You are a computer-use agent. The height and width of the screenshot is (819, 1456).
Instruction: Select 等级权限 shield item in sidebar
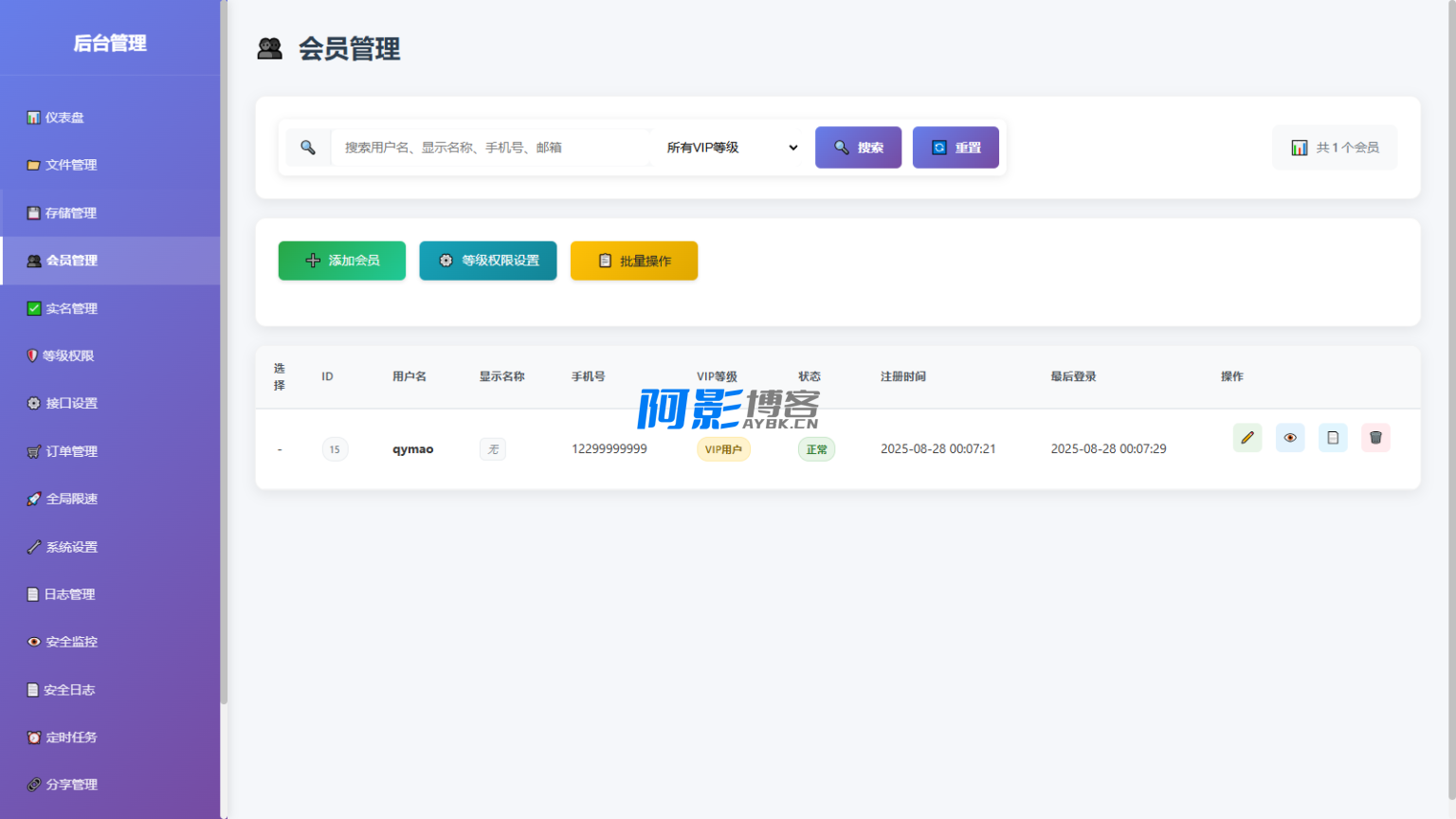(x=68, y=356)
